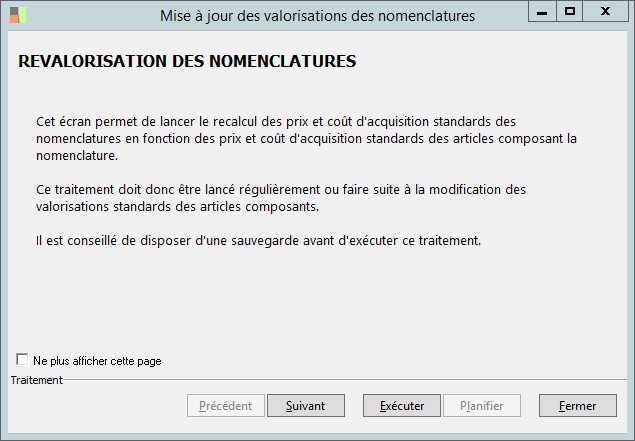Launch the recalculation with Exécuter
This screenshot has height=441, width=635.
tap(394, 406)
